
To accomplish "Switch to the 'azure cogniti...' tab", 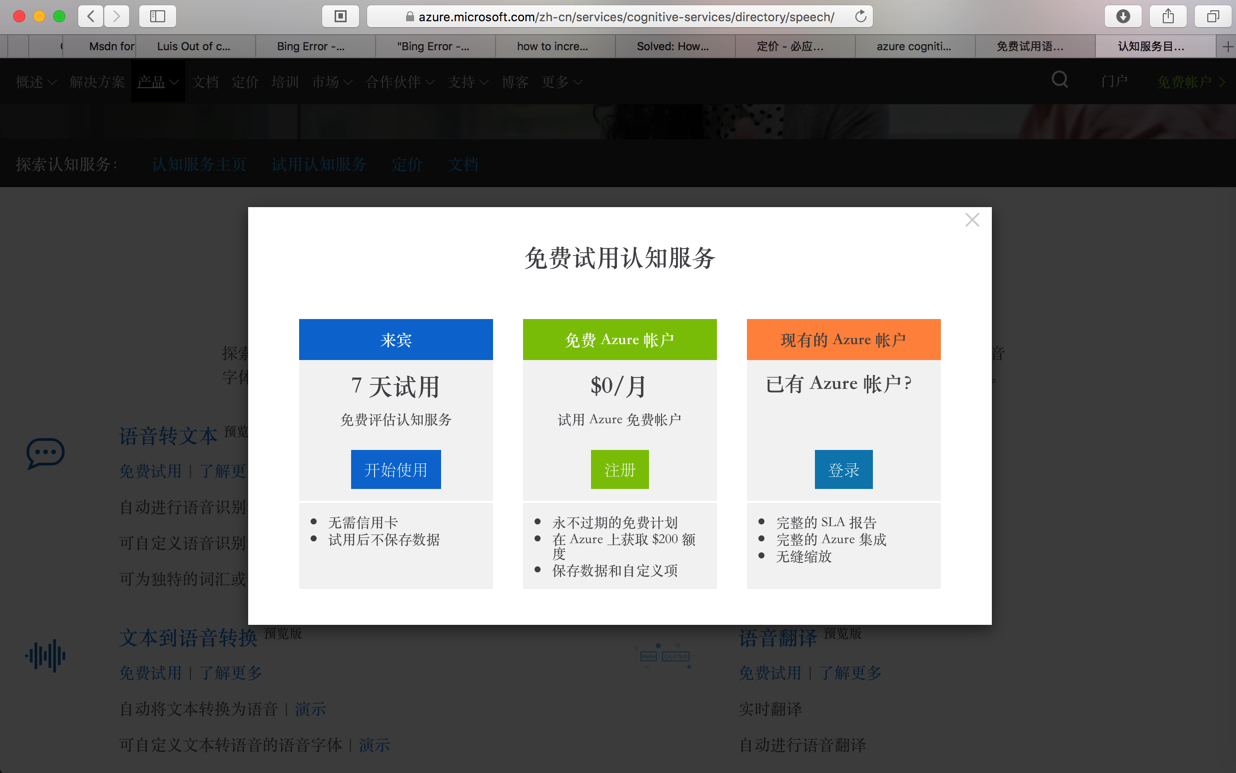I will tap(914, 46).
